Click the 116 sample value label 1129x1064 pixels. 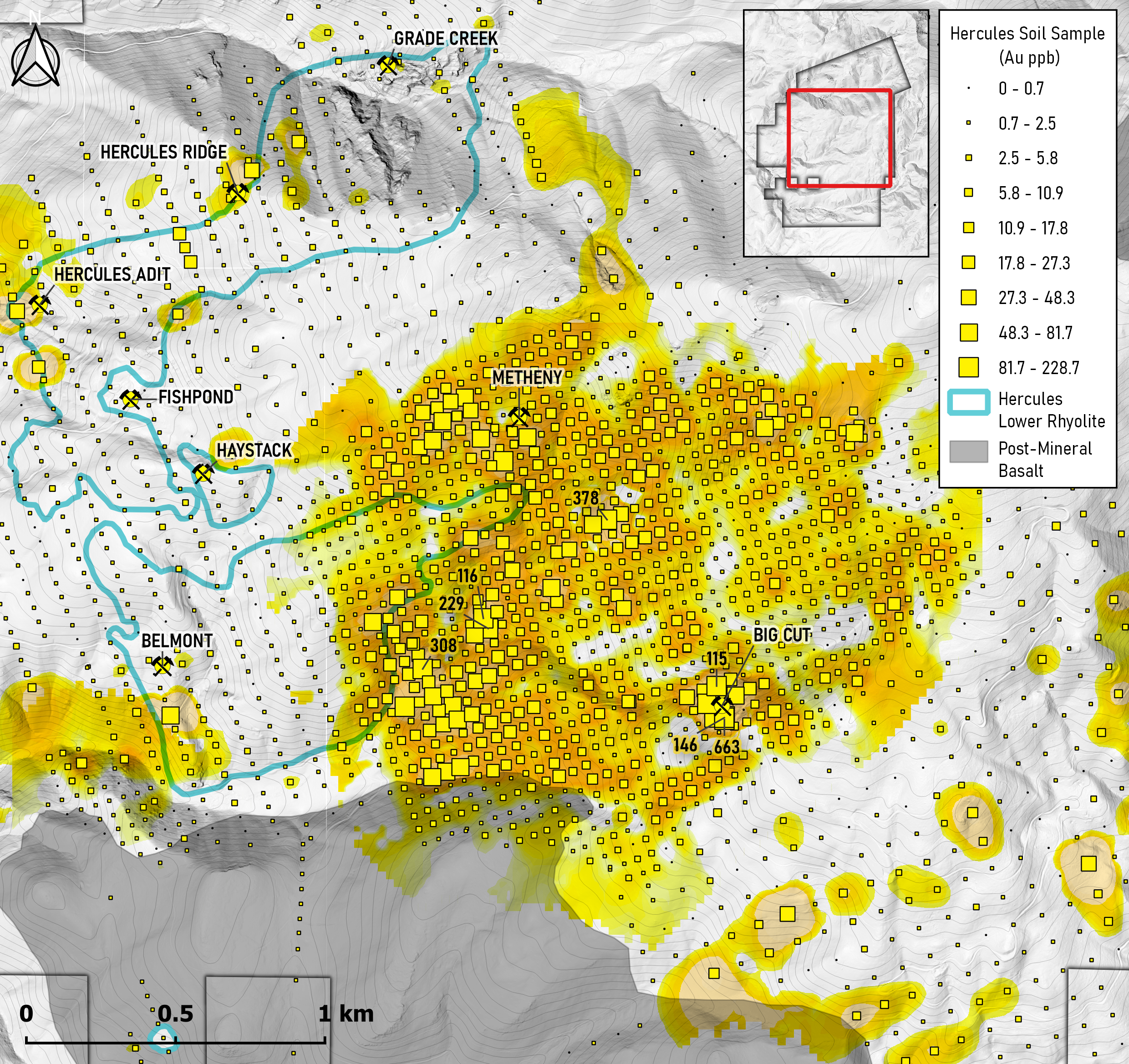[x=468, y=576]
